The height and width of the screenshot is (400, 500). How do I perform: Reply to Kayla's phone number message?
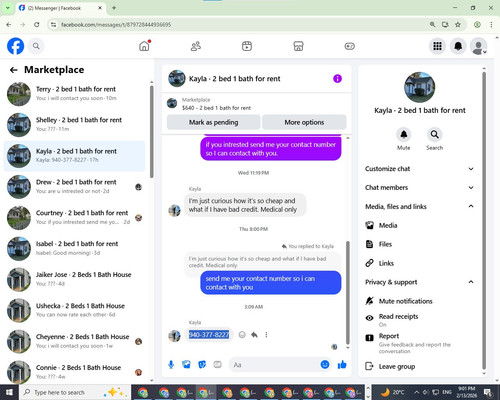point(254,335)
